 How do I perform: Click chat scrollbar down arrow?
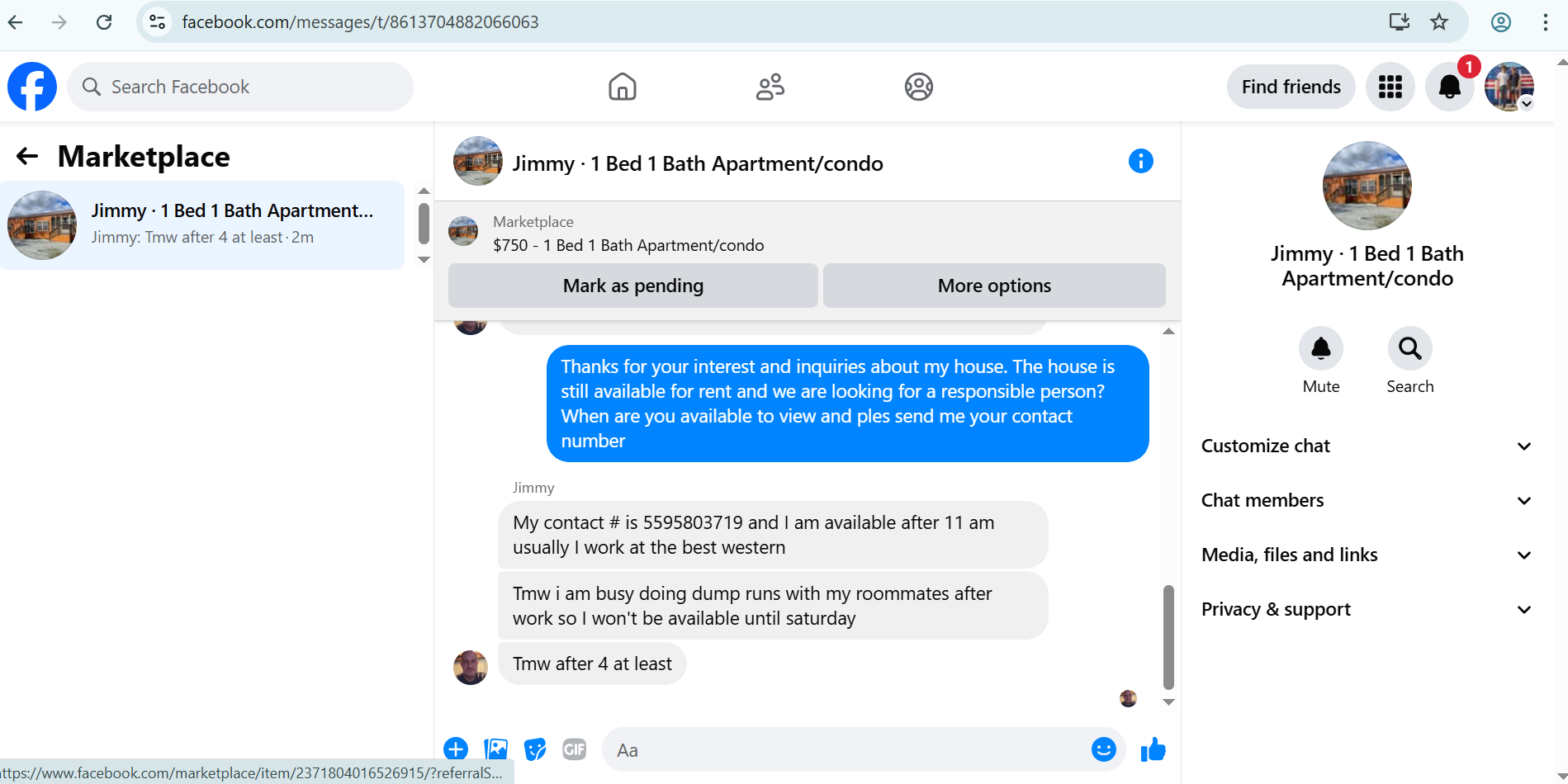[1168, 702]
